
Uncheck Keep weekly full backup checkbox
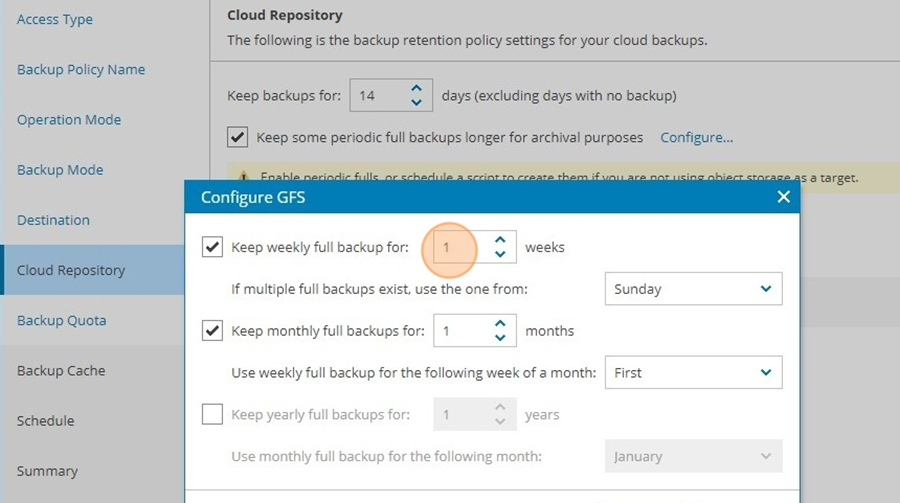click(212, 247)
